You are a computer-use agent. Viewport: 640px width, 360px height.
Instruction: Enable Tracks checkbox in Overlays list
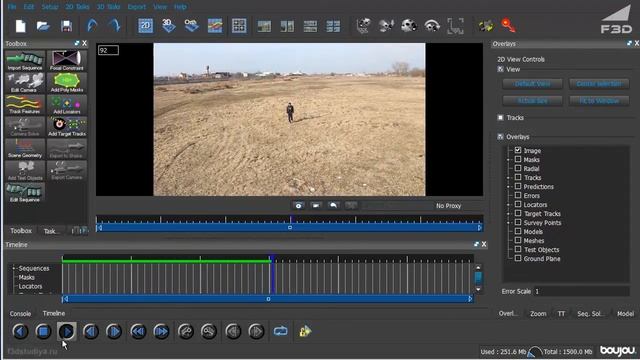pyautogui.click(x=518, y=177)
